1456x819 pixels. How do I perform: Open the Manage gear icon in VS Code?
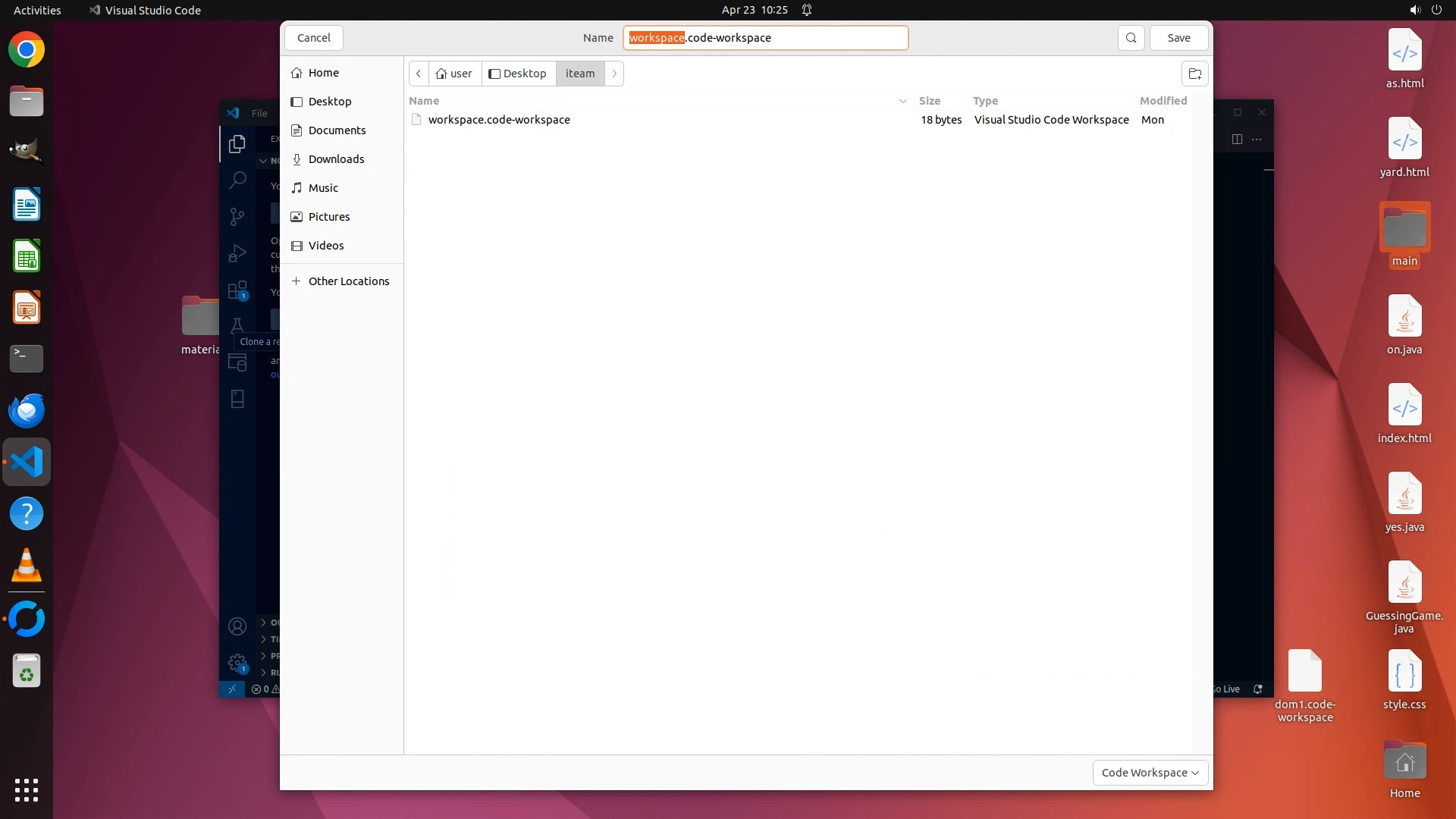coord(237,663)
